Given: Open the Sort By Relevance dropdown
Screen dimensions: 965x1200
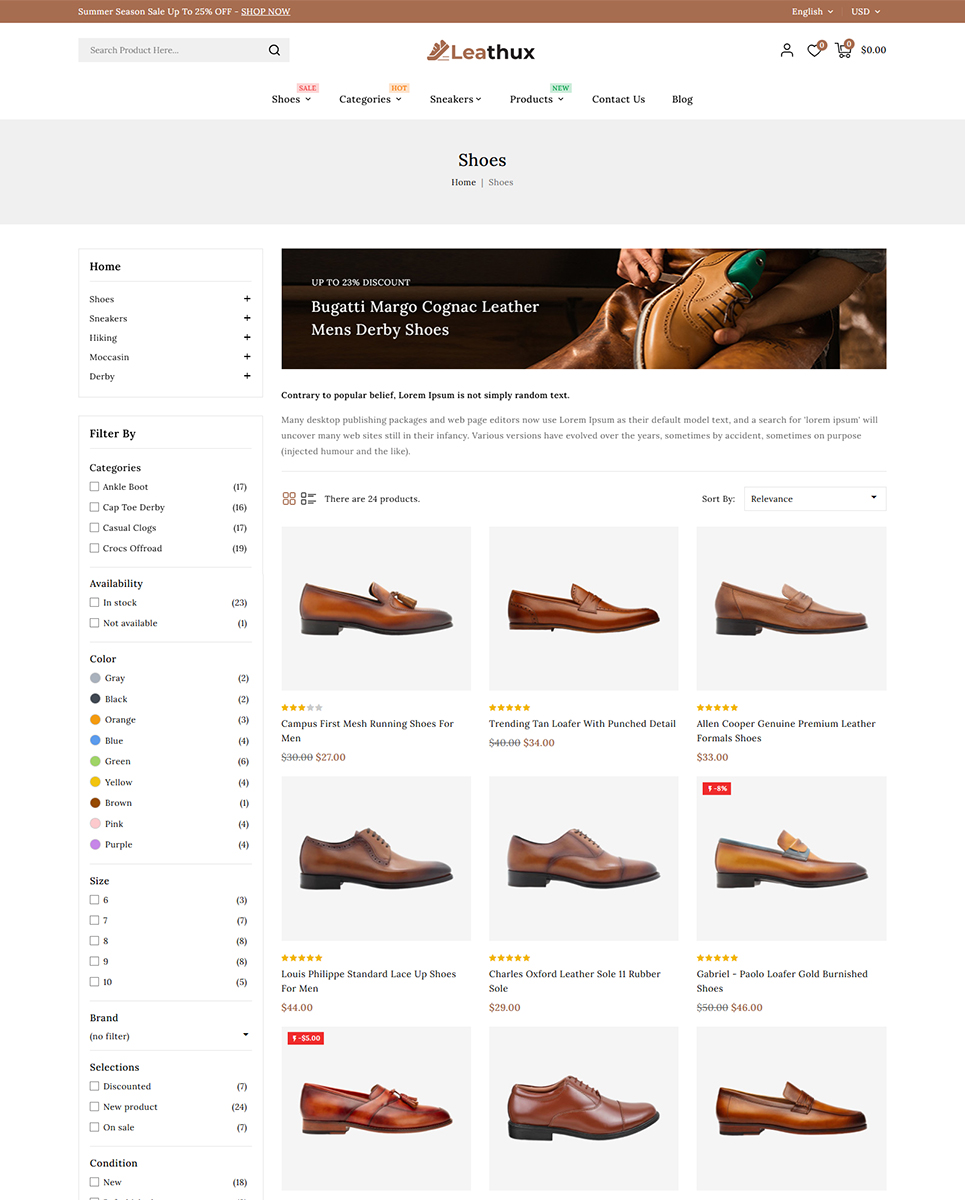Looking at the screenshot, I should coord(814,498).
